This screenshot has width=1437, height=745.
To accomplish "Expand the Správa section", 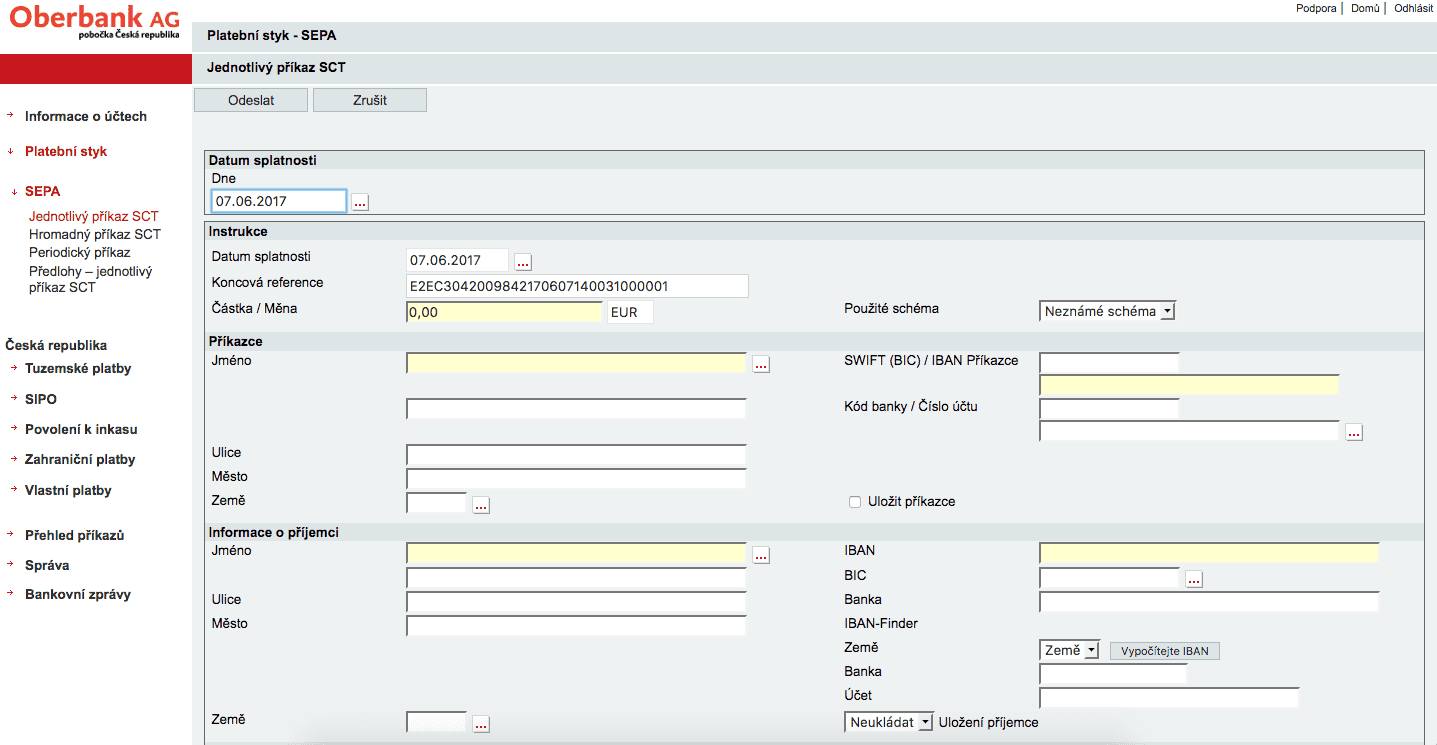I will 47,565.
